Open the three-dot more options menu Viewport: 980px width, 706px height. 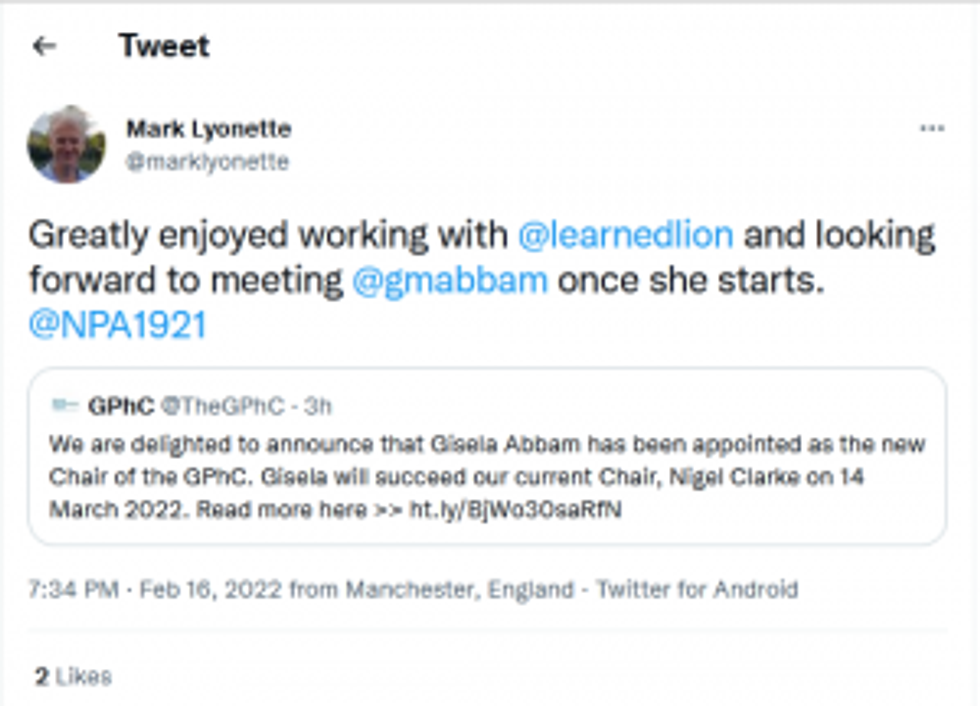click(932, 129)
